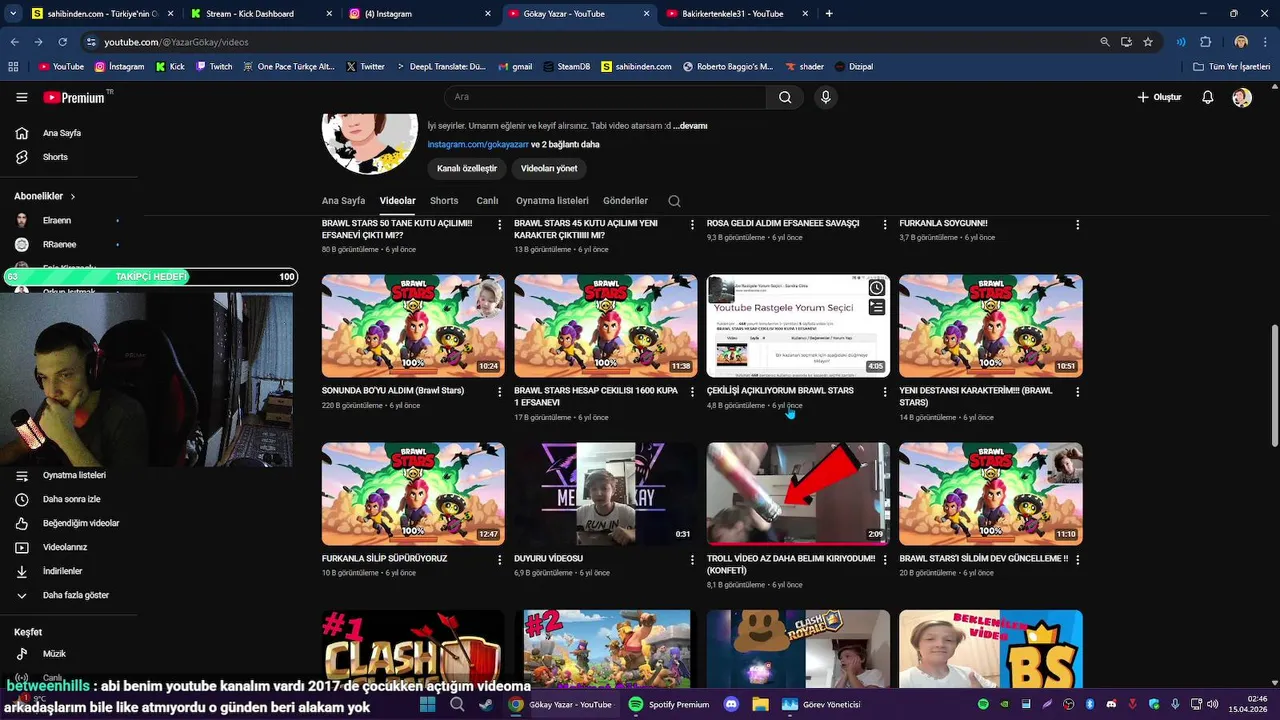Open the YouTube guide hamburger menu
The width and height of the screenshot is (1280, 720).
tap(21, 97)
